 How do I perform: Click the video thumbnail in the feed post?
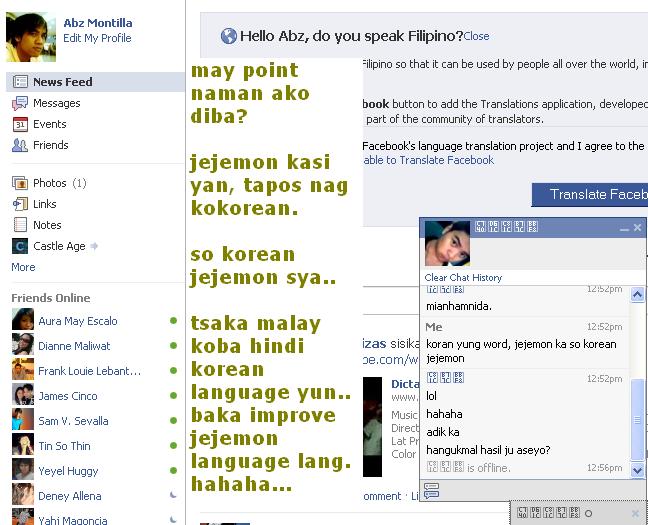tap(372, 427)
